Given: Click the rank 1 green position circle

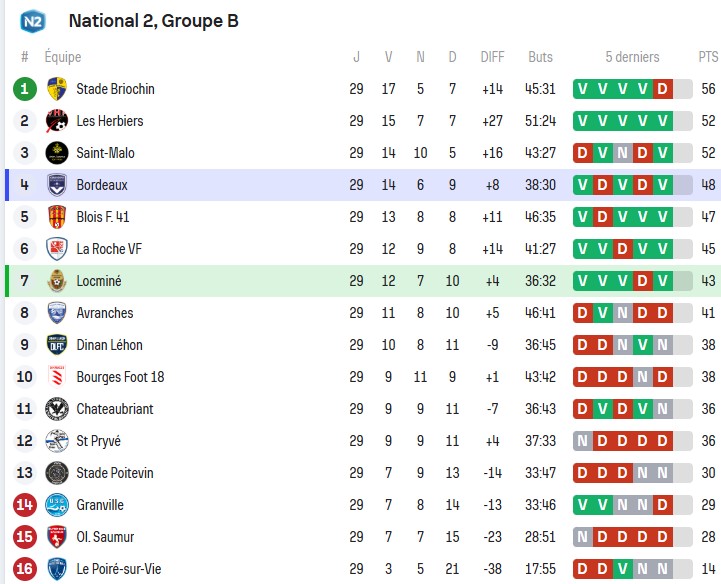Looking at the screenshot, I should coord(24,89).
